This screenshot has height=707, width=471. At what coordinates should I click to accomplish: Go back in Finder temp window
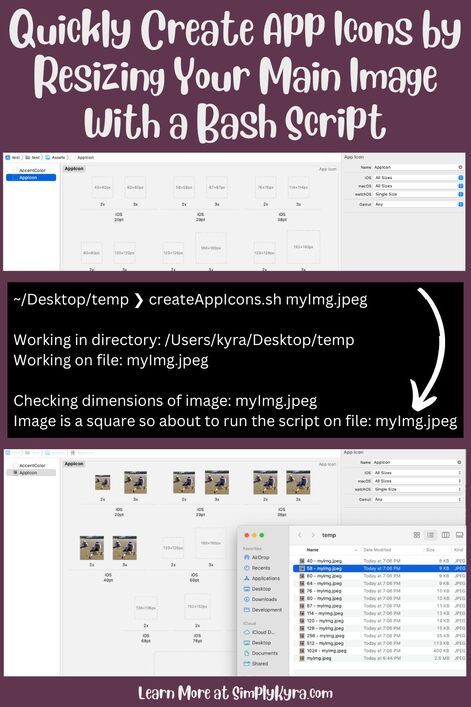[x=300, y=535]
